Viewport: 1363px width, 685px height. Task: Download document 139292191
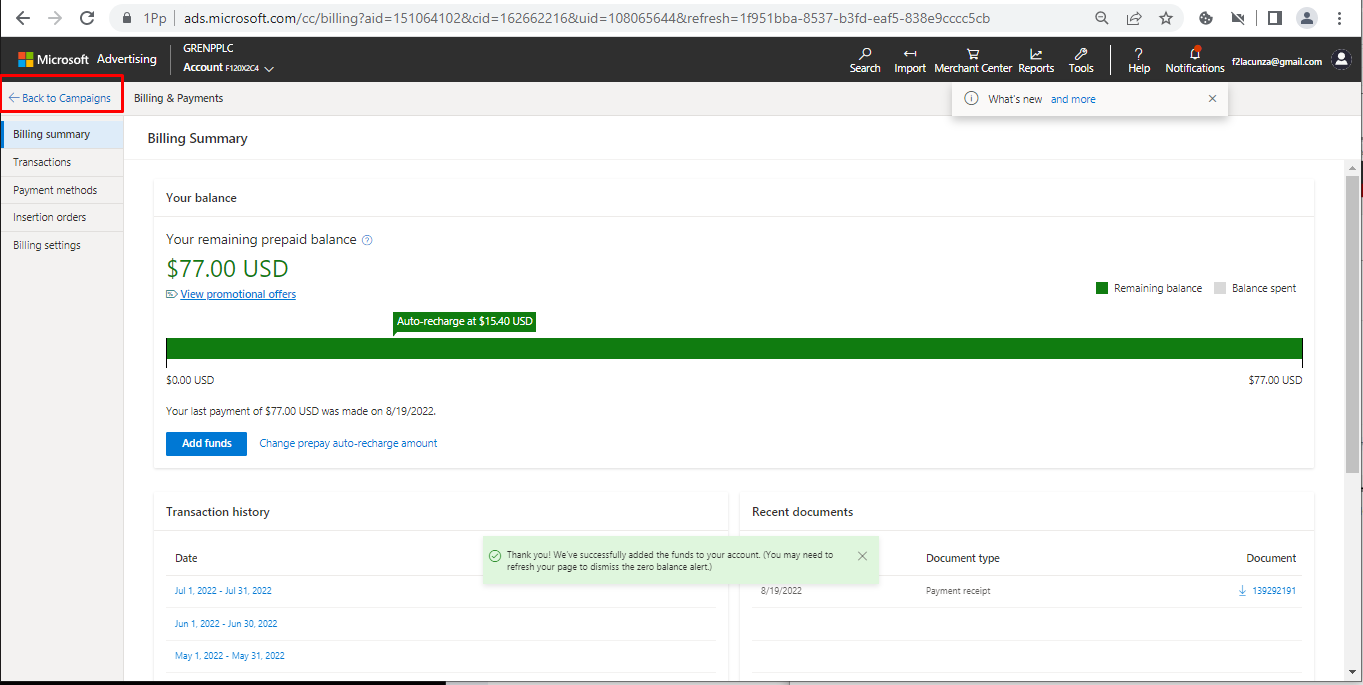click(1267, 591)
